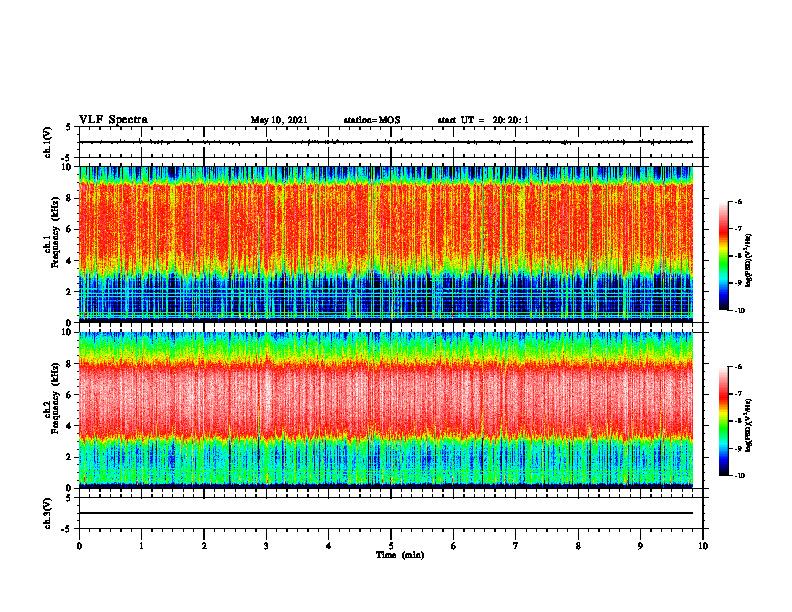Click the "8" kHz tick on ch.2 axis

(69, 364)
